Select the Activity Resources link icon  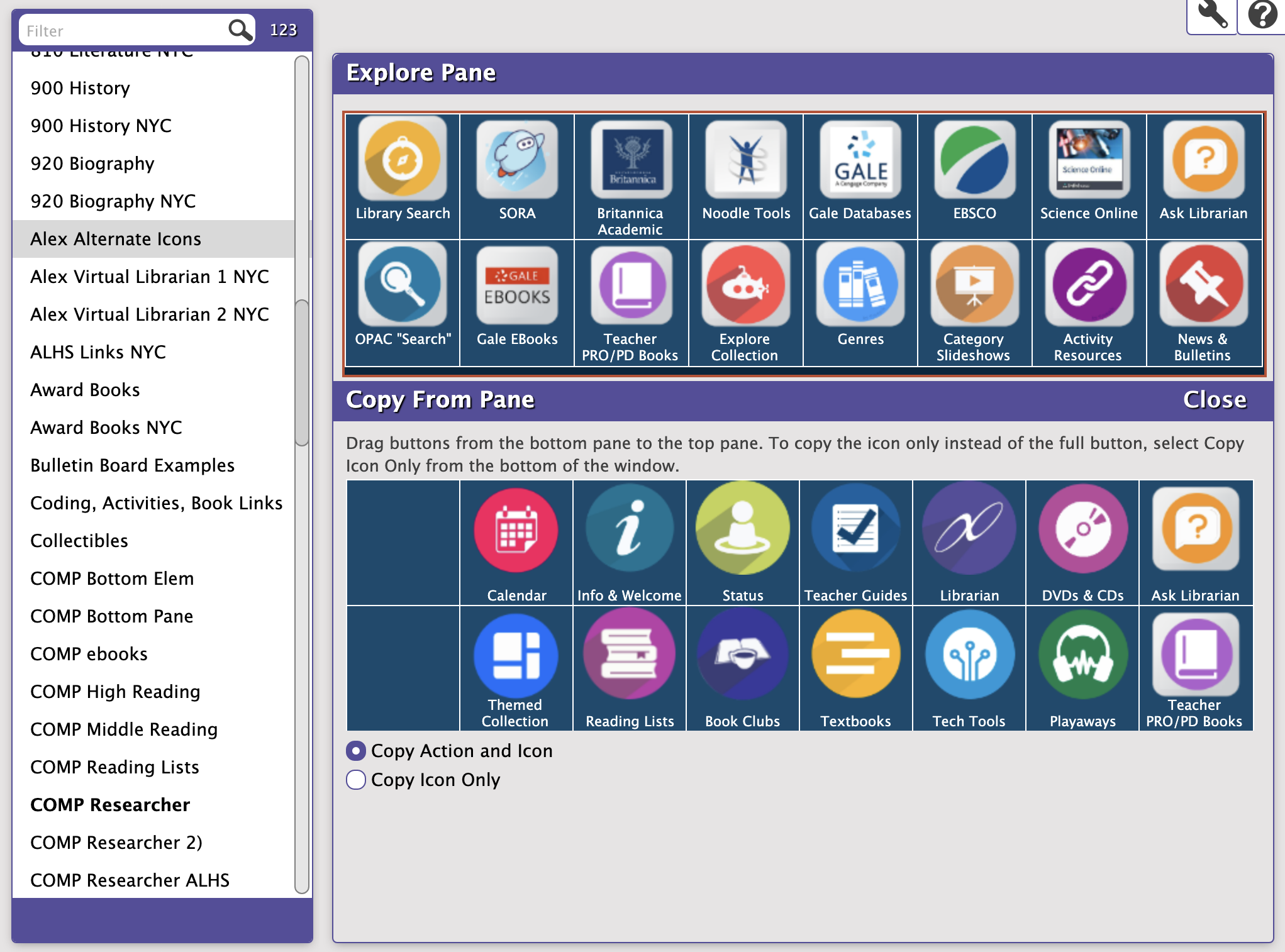[1089, 285]
